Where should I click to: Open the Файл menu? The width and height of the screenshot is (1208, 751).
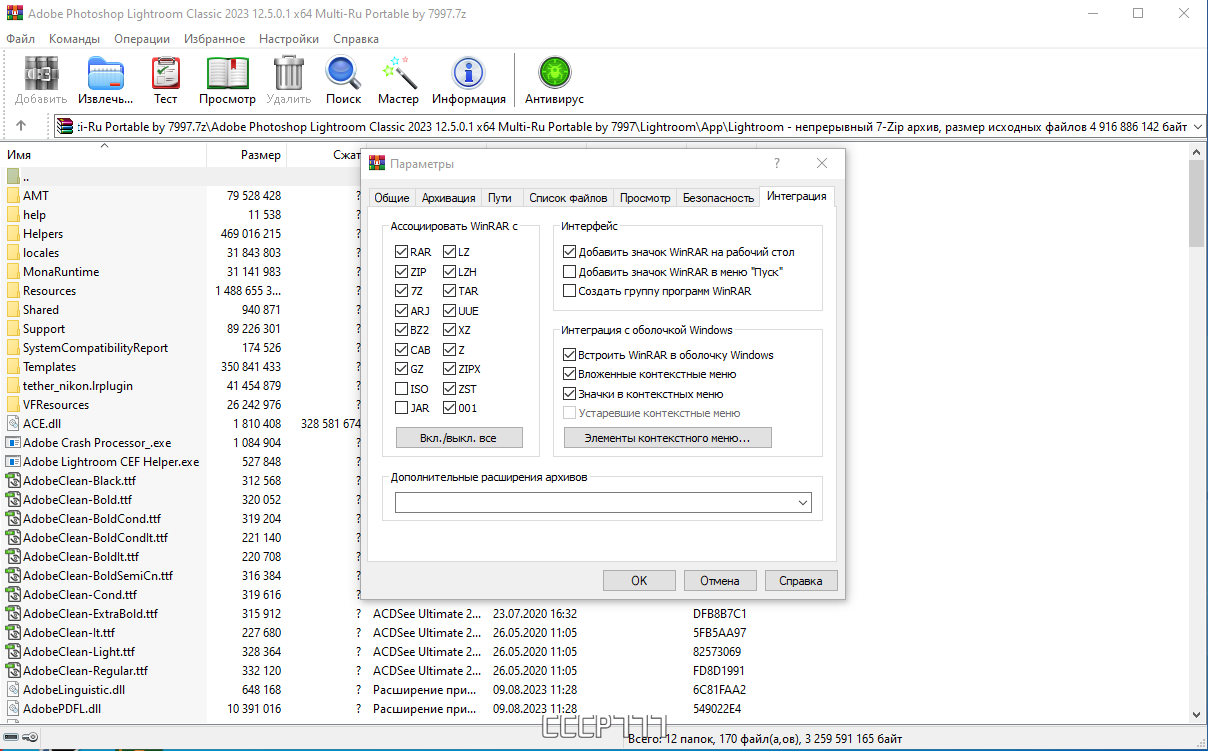(x=20, y=39)
